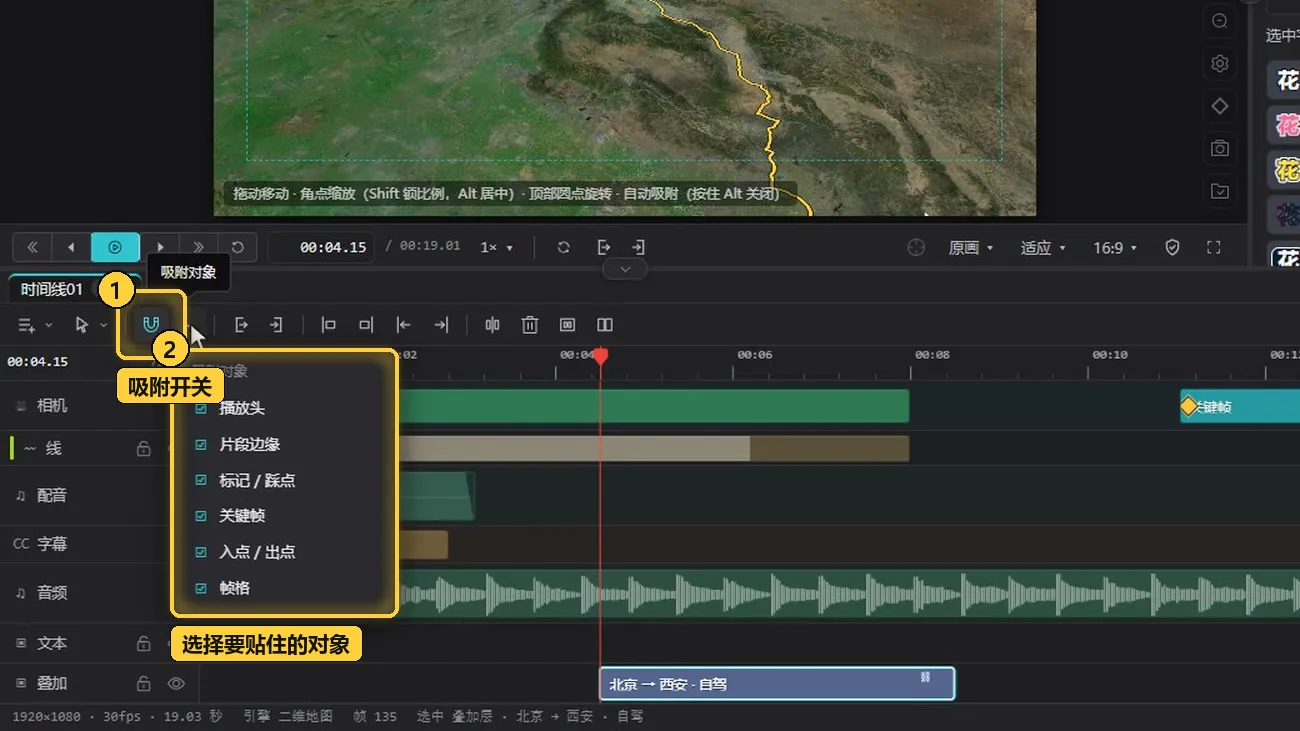Switch to the 时间线01 tab
The image size is (1300, 731).
pyautogui.click(x=52, y=289)
